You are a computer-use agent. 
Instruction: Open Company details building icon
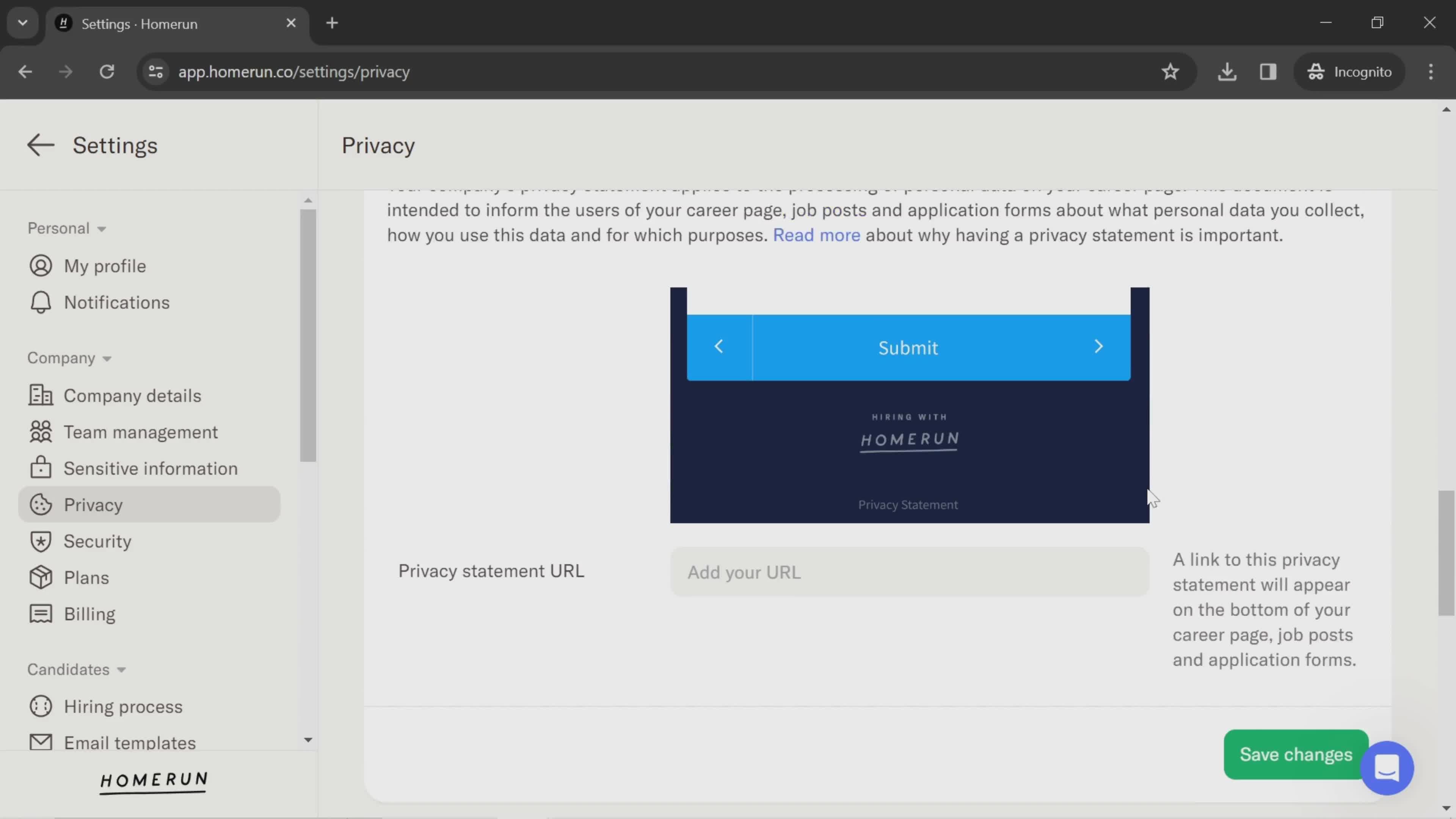(x=41, y=395)
